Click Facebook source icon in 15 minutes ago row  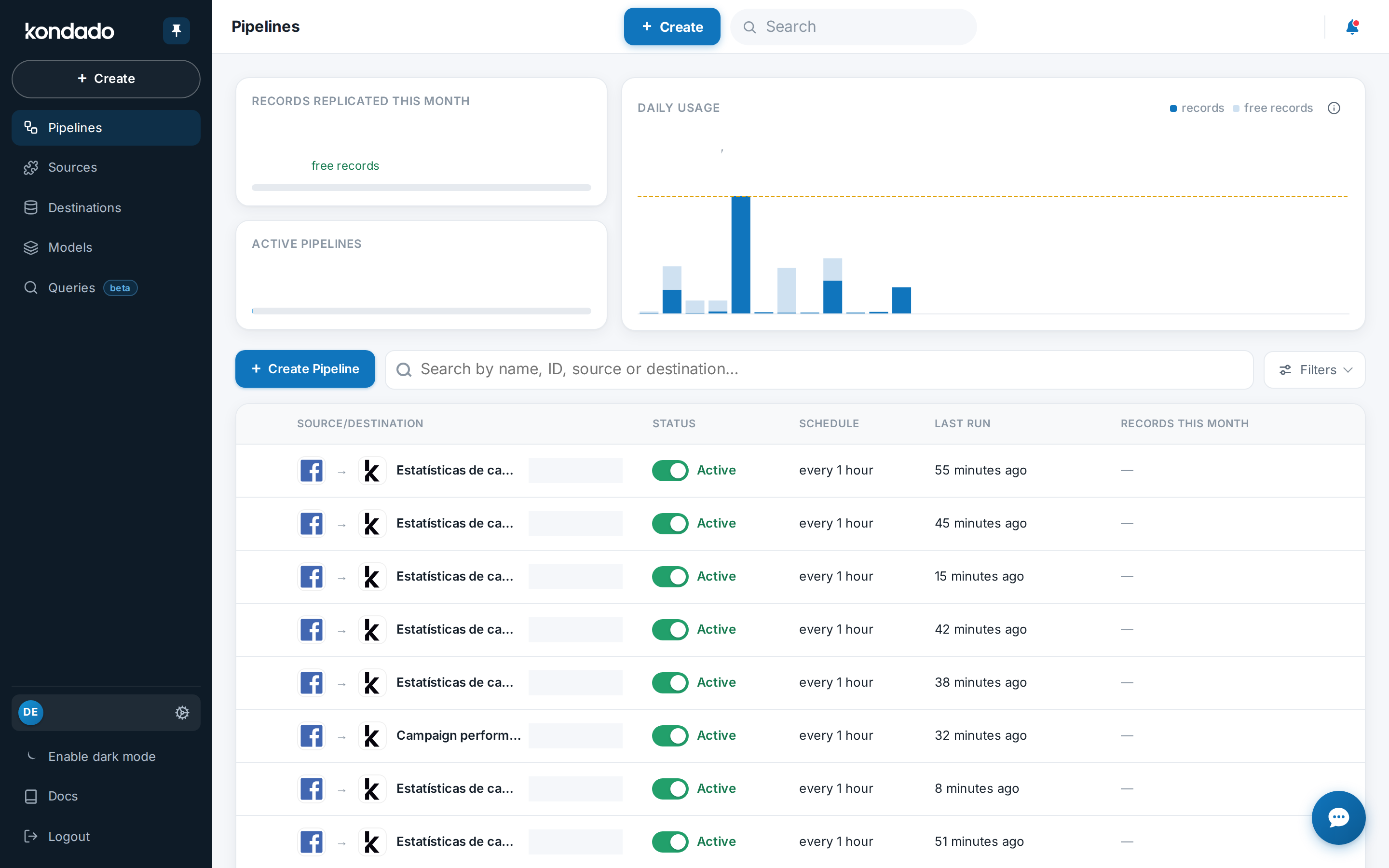pyautogui.click(x=312, y=576)
